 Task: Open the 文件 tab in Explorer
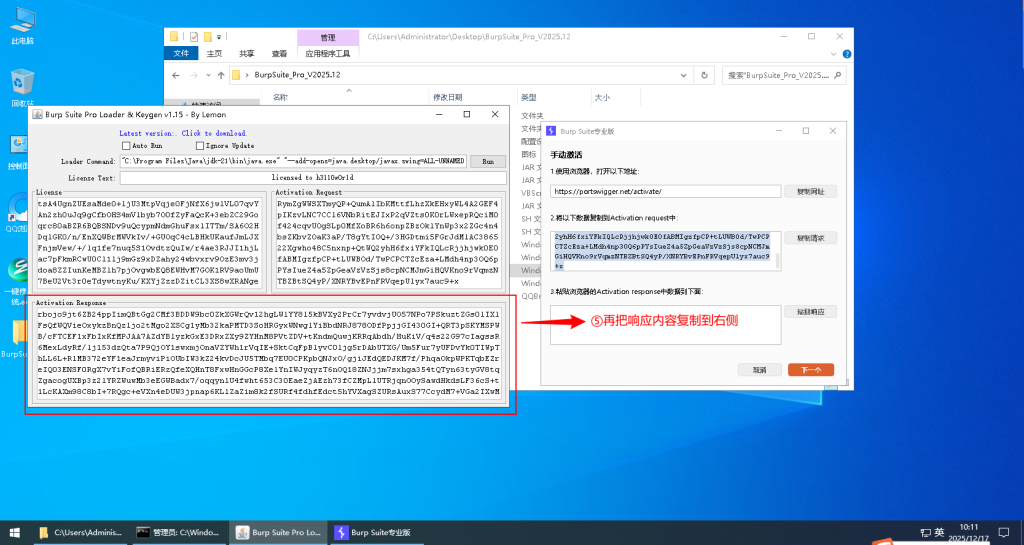(181, 53)
